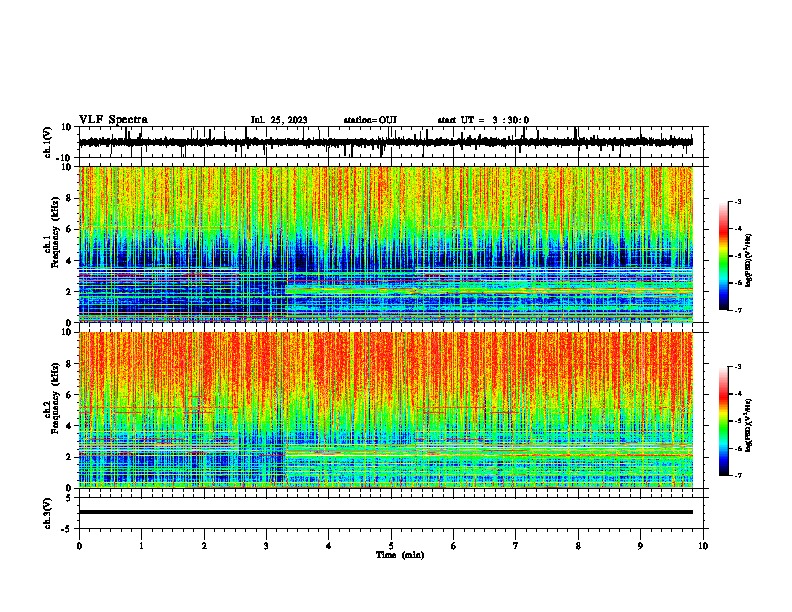Click the ch.2 spectrogram color scale bar

(724, 421)
